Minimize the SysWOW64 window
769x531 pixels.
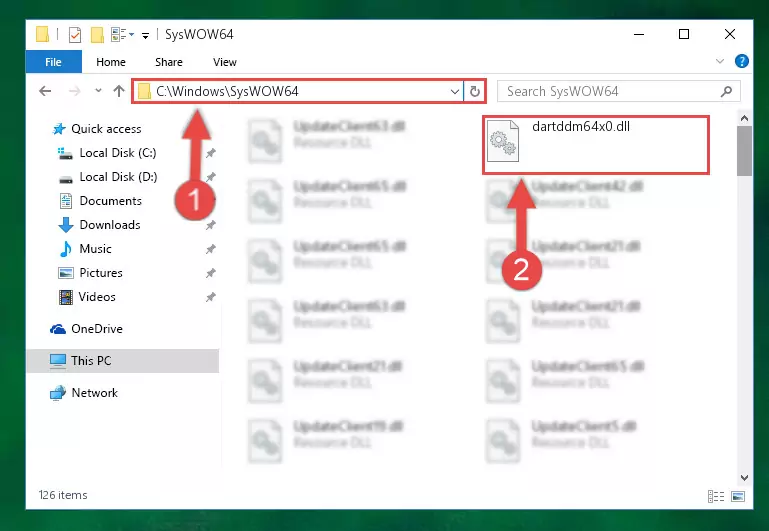[x=639, y=34]
